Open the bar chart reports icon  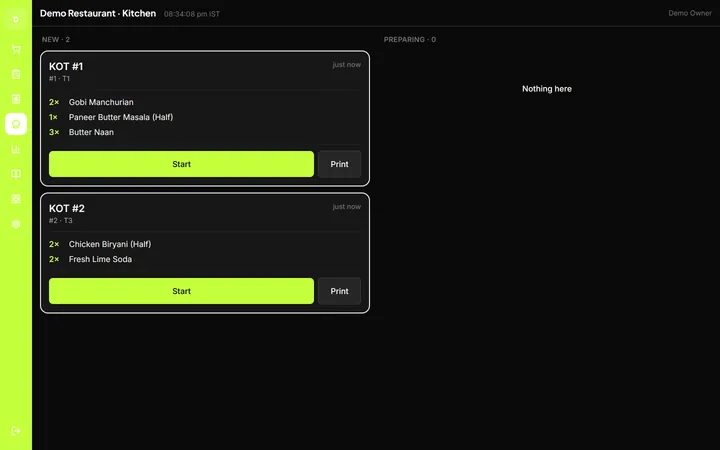[x=16, y=149]
